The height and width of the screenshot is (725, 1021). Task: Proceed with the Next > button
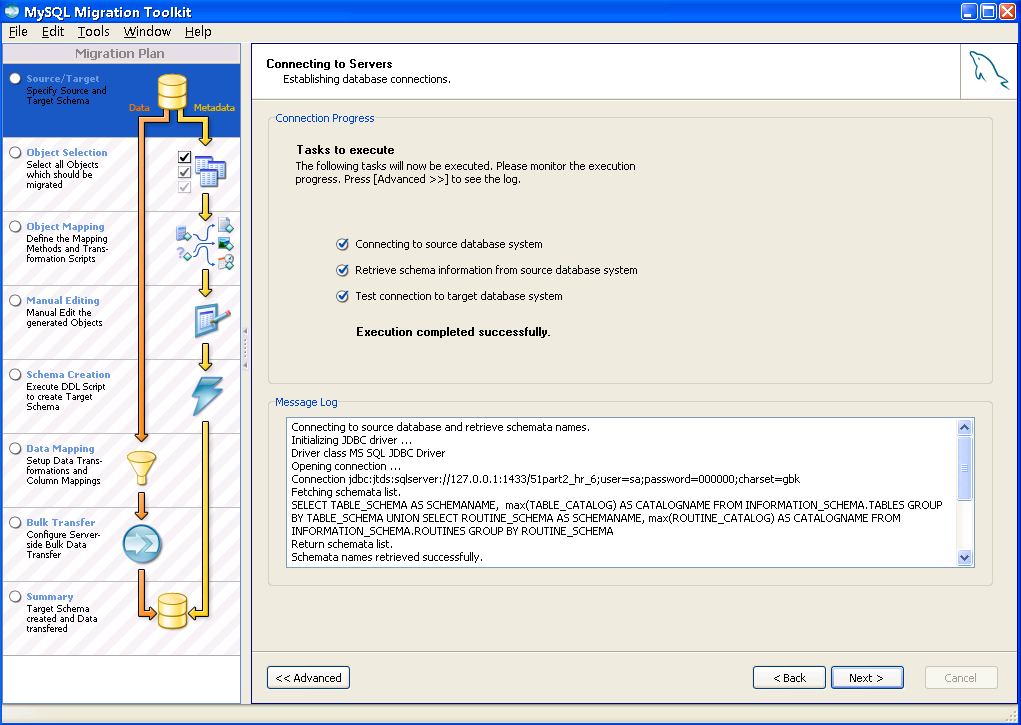(x=867, y=677)
